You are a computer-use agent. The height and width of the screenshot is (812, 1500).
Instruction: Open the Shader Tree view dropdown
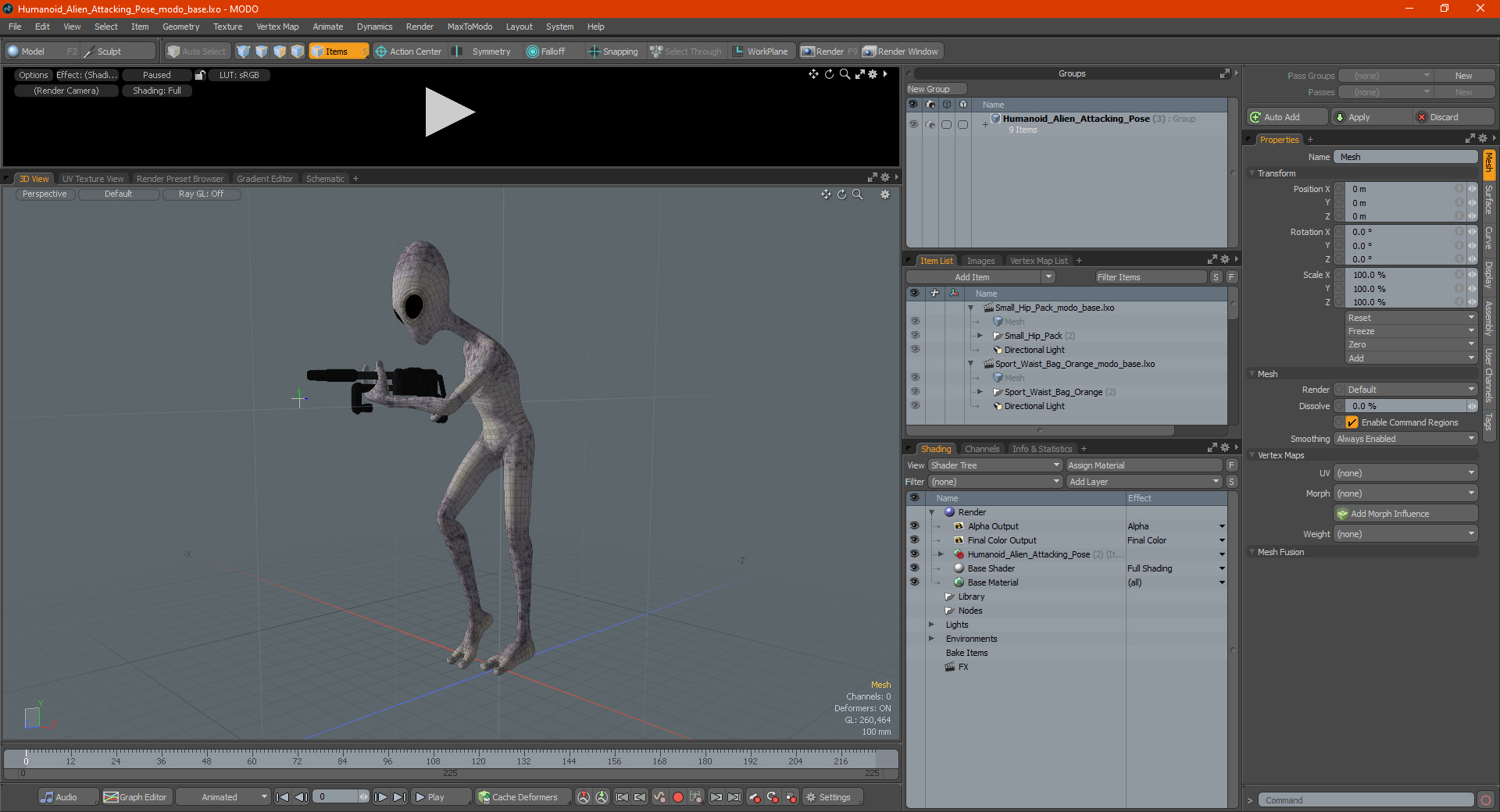pos(995,465)
